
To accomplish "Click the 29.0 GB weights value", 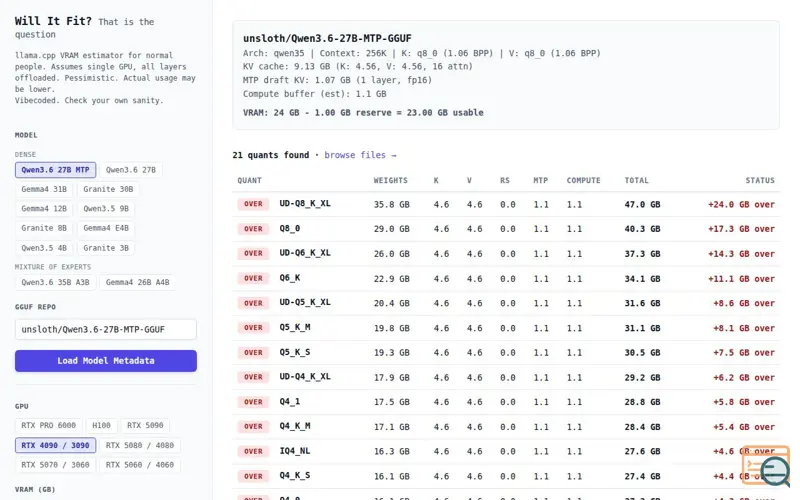I will [x=391, y=229].
